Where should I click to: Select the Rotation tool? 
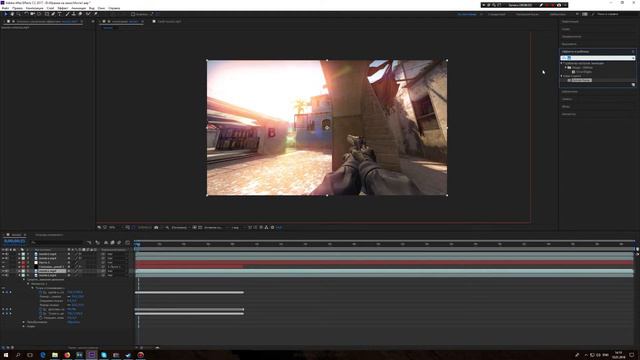pos(26,14)
